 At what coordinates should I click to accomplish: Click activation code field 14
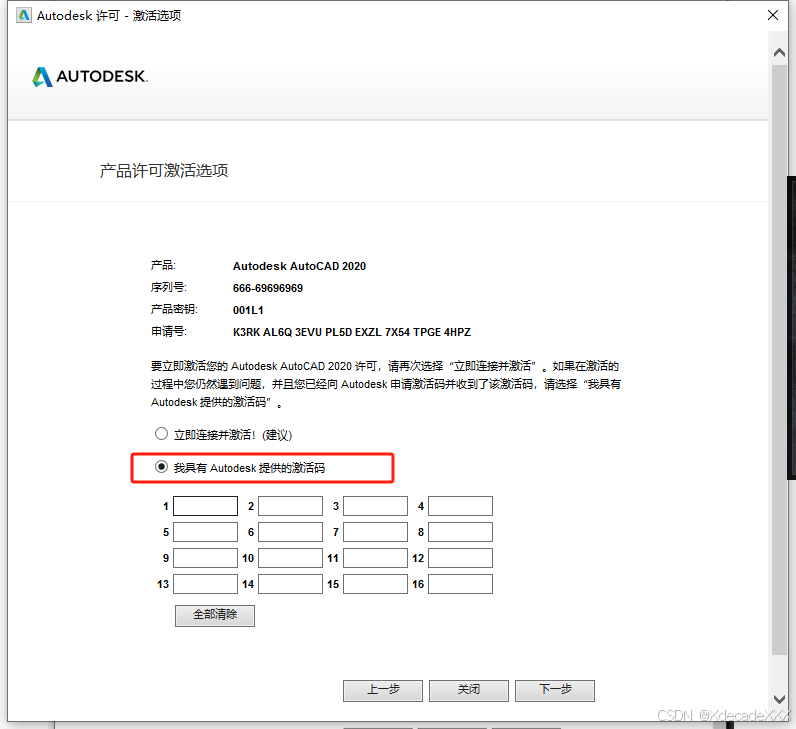(x=290, y=584)
